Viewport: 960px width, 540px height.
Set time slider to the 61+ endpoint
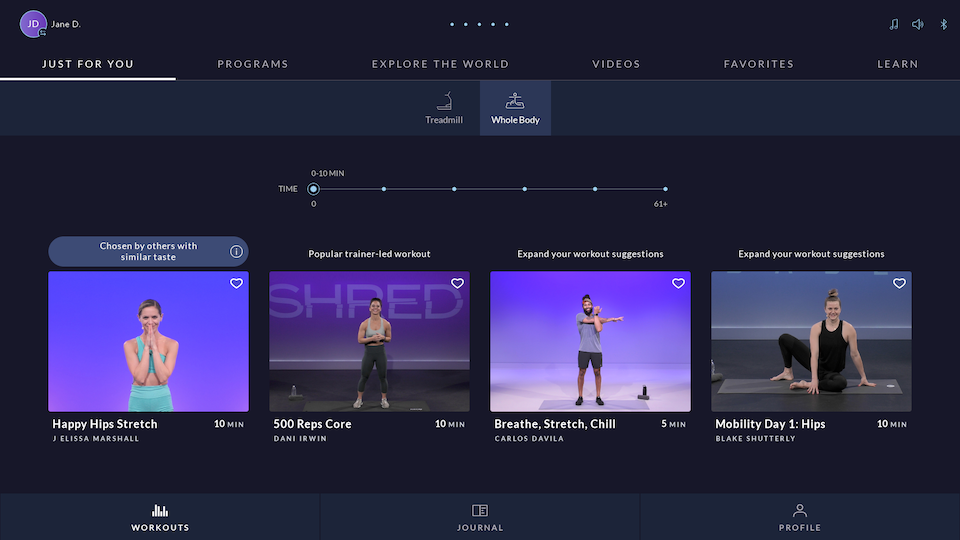click(x=665, y=189)
